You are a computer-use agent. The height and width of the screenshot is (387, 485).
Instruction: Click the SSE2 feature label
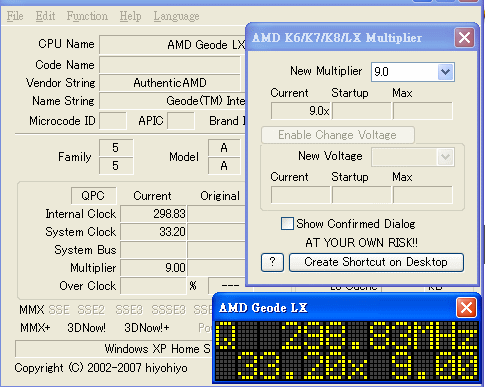[91, 310]
